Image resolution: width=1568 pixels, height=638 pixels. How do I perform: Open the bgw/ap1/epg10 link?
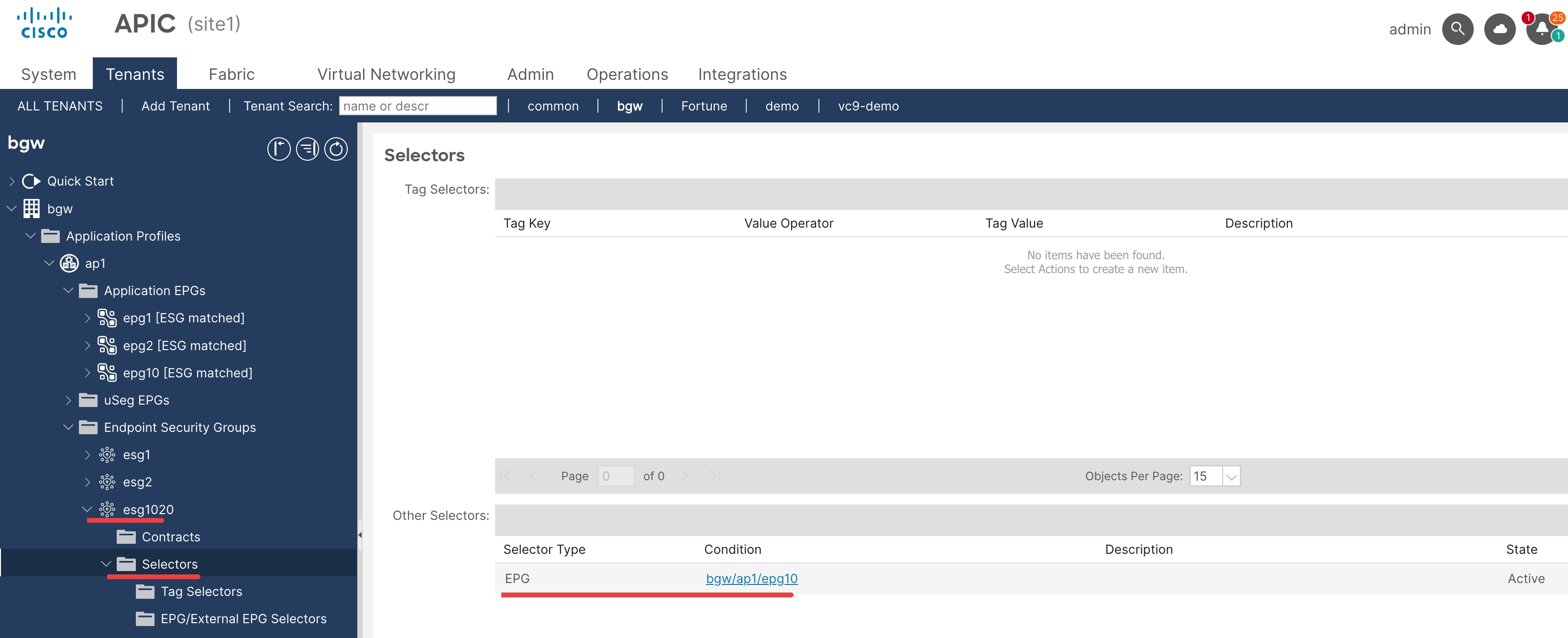751,578
